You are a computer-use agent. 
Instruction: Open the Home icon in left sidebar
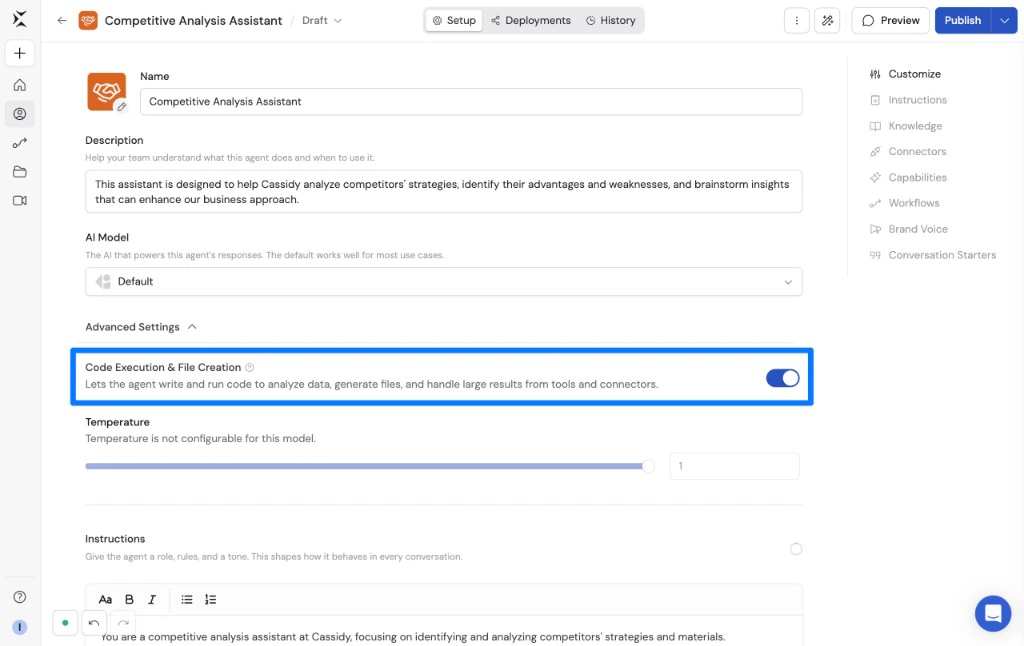click(x=20, y=85)
